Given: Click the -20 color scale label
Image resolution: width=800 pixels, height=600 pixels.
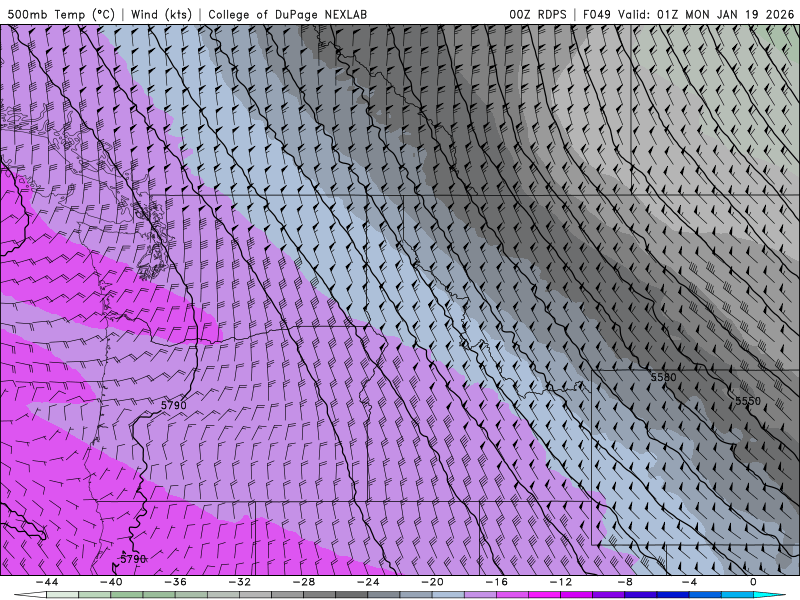Looking at the screenshot, I should click(433, 582).
